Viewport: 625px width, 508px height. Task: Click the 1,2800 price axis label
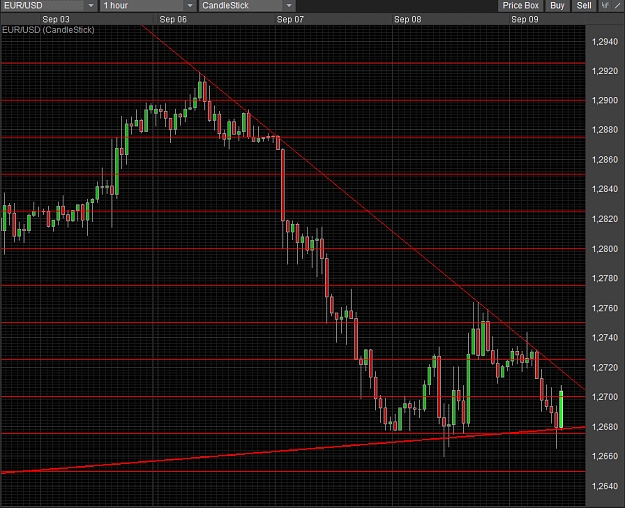tap(605, 248)
